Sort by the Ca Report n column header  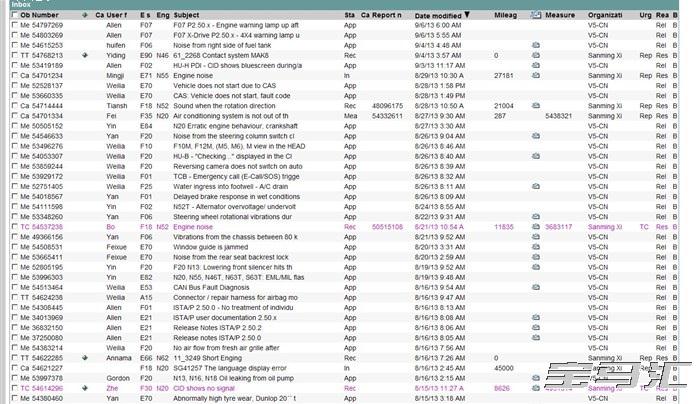point(381,15)
